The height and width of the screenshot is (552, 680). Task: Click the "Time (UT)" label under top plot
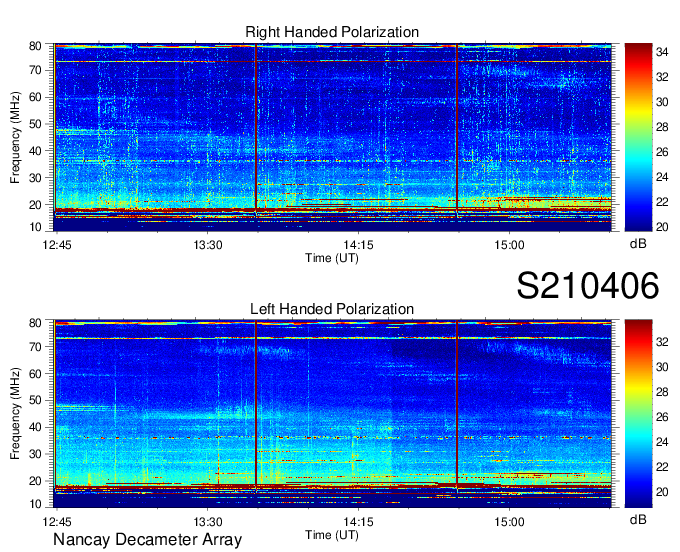coord(332,258)
